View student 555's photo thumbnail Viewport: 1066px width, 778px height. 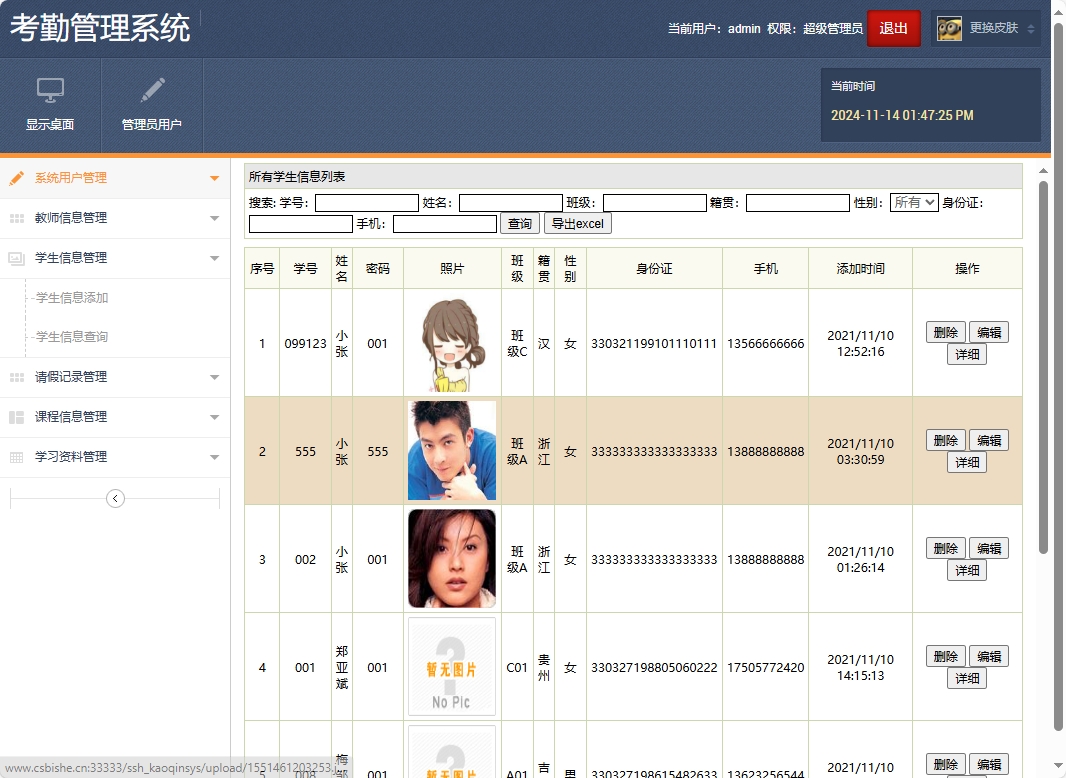pyautogui.click(x=450, y=450)
